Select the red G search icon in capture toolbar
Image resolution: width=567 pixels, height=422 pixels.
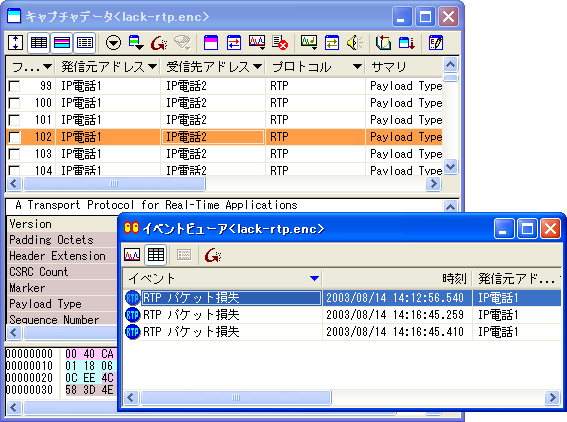159,43
